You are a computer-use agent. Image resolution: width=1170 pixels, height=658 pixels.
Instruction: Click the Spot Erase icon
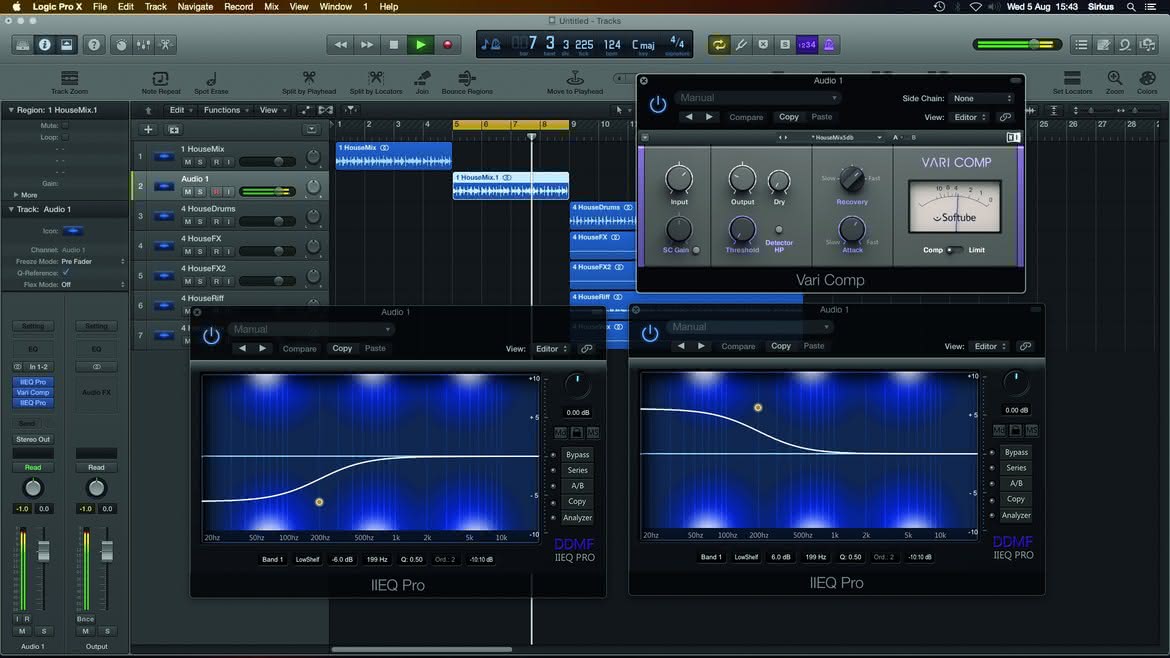pos(211,82)
